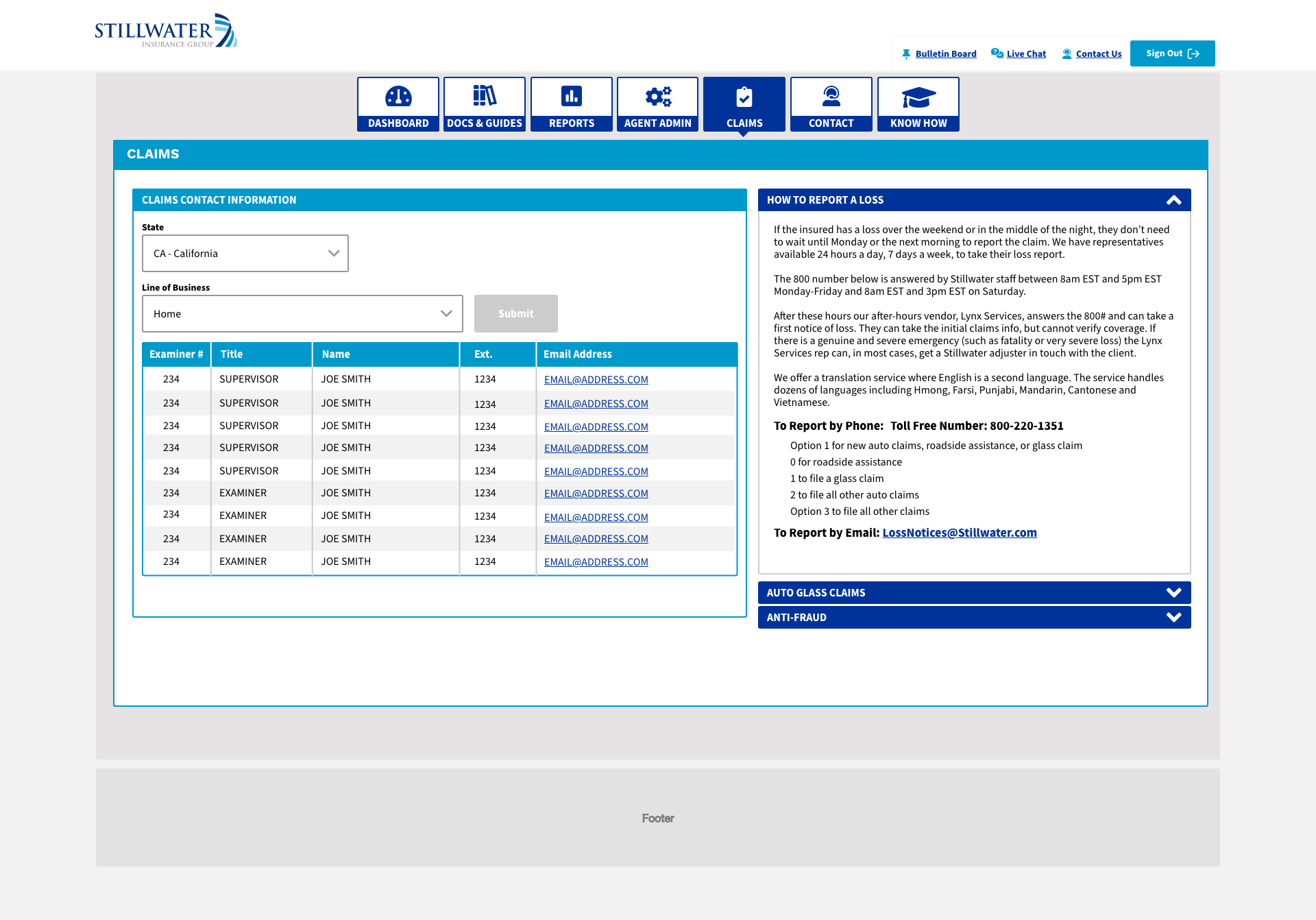1316x920 pixels.
Task: Click the Bulletin Board pin icon
Action: click(906, 54)
